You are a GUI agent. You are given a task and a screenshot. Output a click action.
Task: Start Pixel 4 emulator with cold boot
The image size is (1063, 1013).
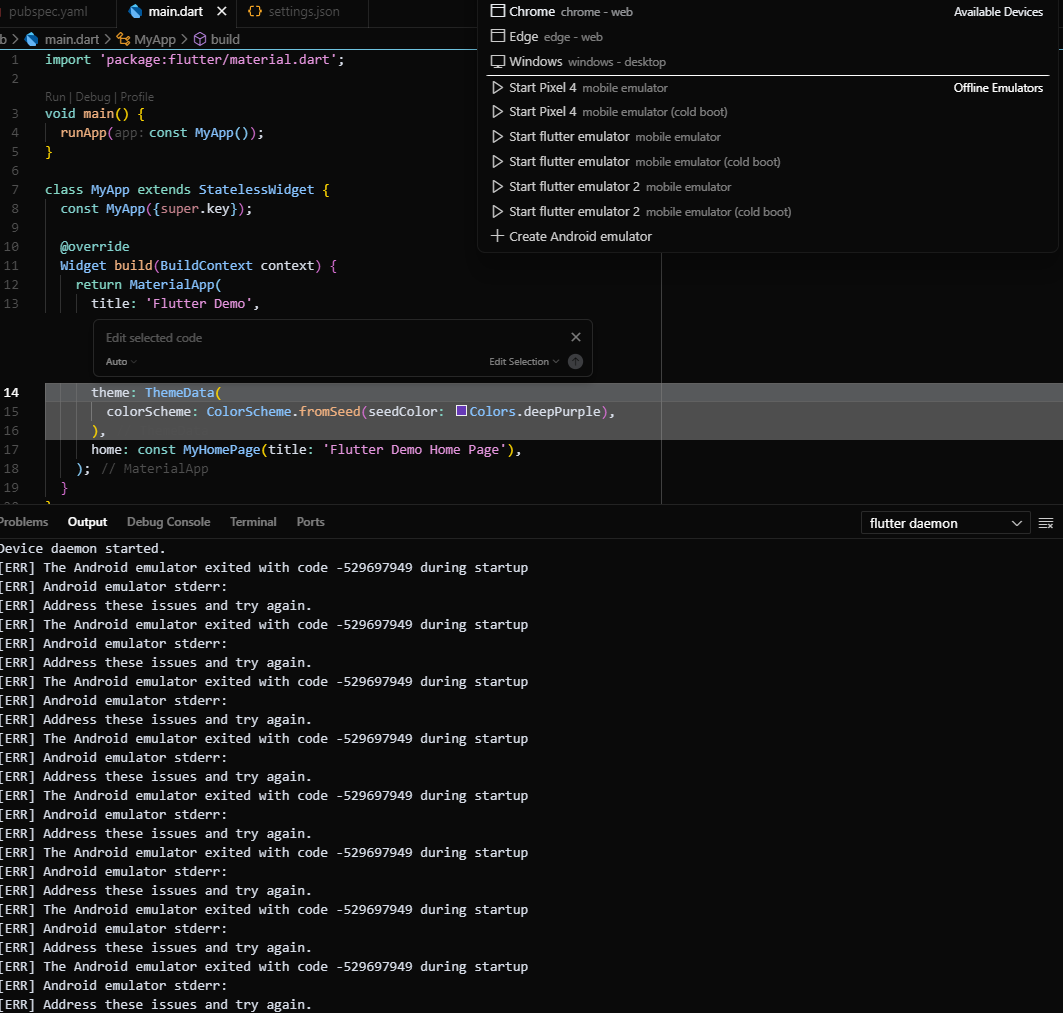click(766, 112)
